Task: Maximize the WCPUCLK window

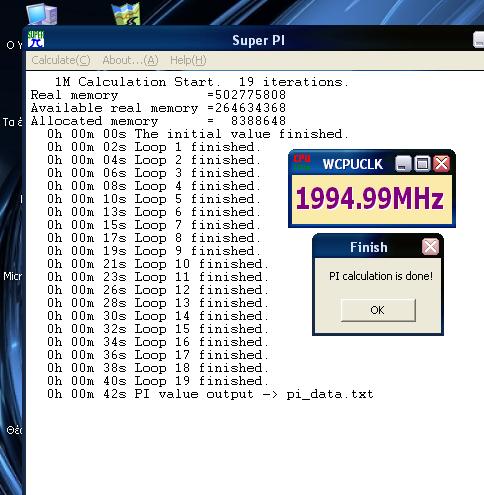Action: click(422, 164)
